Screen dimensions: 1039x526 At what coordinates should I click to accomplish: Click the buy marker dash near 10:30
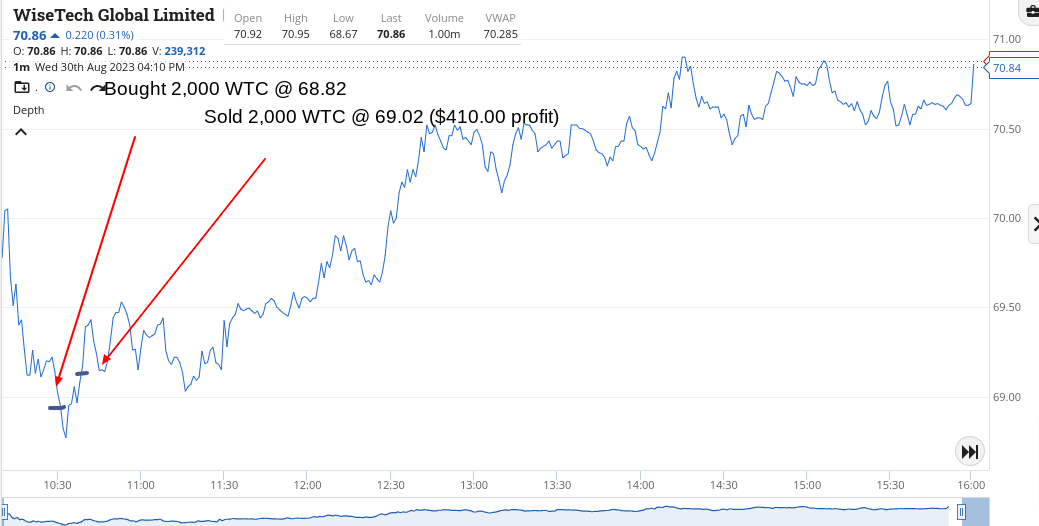click(x=57, y=408)
